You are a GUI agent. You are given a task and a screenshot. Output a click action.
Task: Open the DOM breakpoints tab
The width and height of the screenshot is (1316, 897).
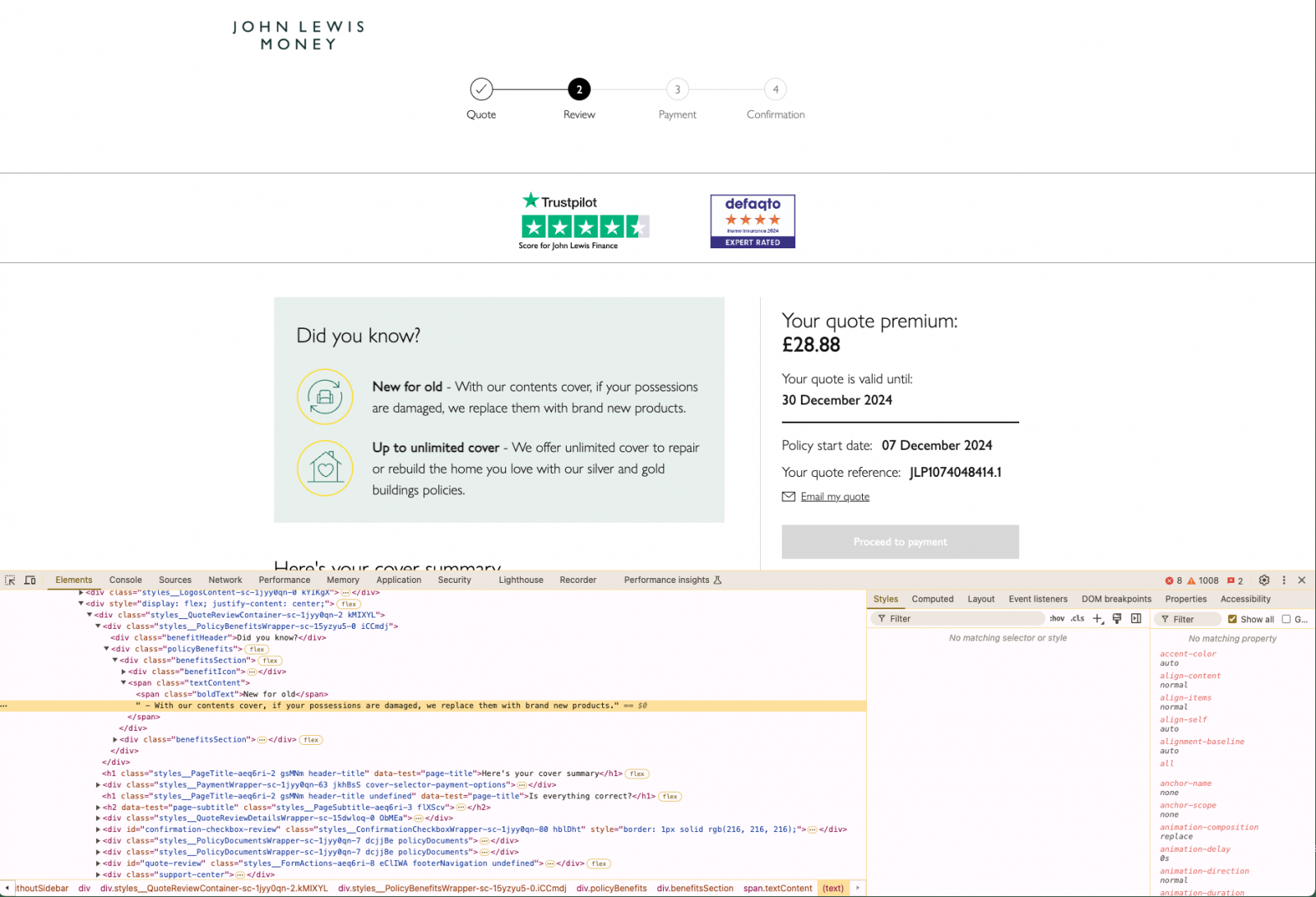pyautogui.click(x=1116, y=599)
